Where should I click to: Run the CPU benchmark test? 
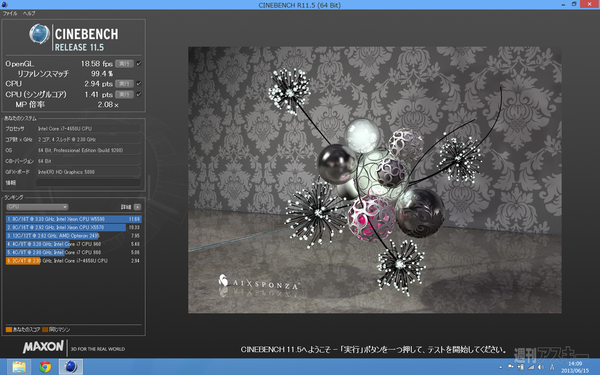pyautogui.click(x=124, y=83)
